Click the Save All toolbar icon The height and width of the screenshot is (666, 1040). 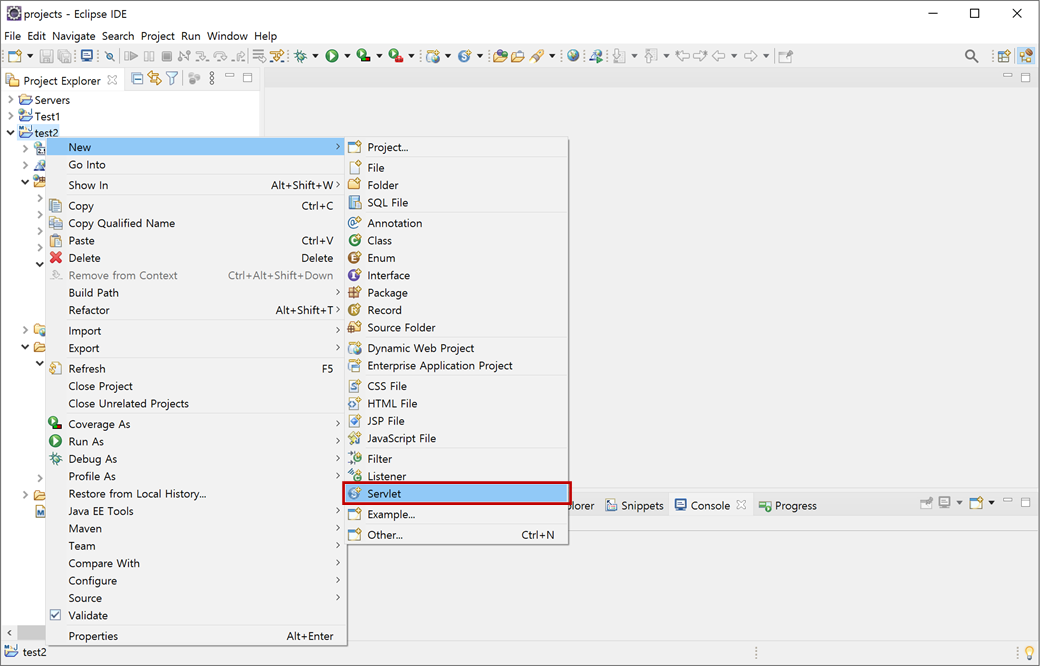[64, 56]
